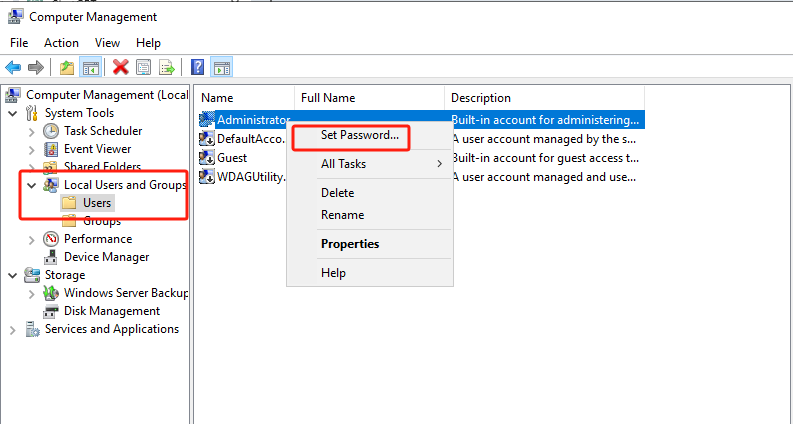Click the red X Delete toolbar icon
The height and width of the screenshot is (424, 793).
click(x=121, y=67)
